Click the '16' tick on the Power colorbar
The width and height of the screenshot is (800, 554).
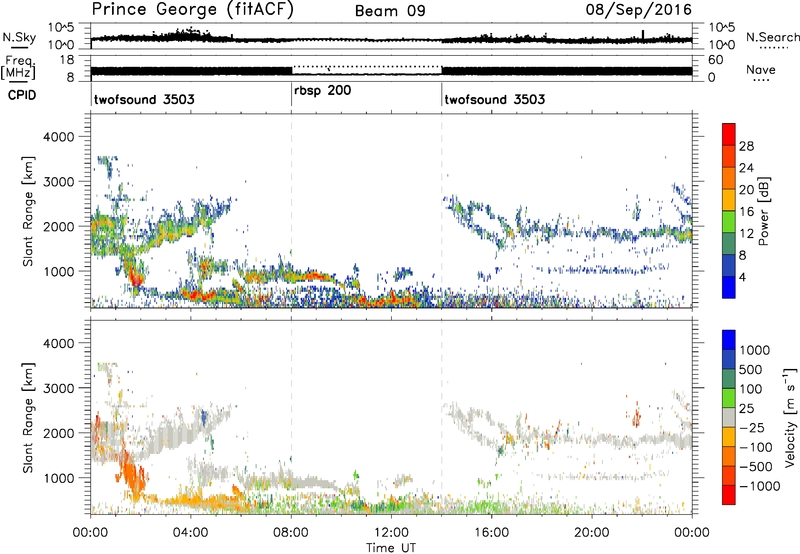pyautogui.click(x=746, y=212)
